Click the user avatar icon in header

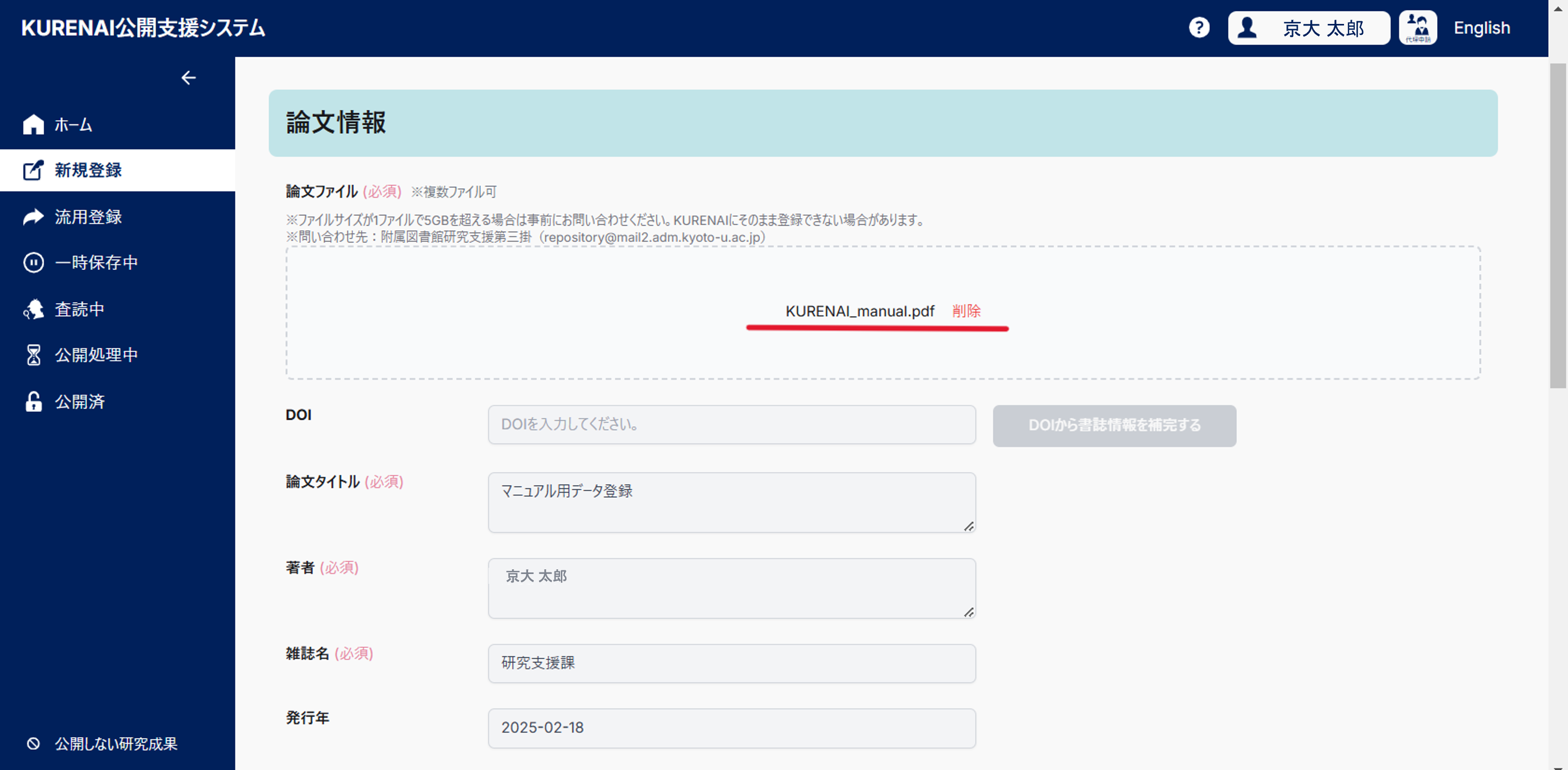click(1247, 28)
